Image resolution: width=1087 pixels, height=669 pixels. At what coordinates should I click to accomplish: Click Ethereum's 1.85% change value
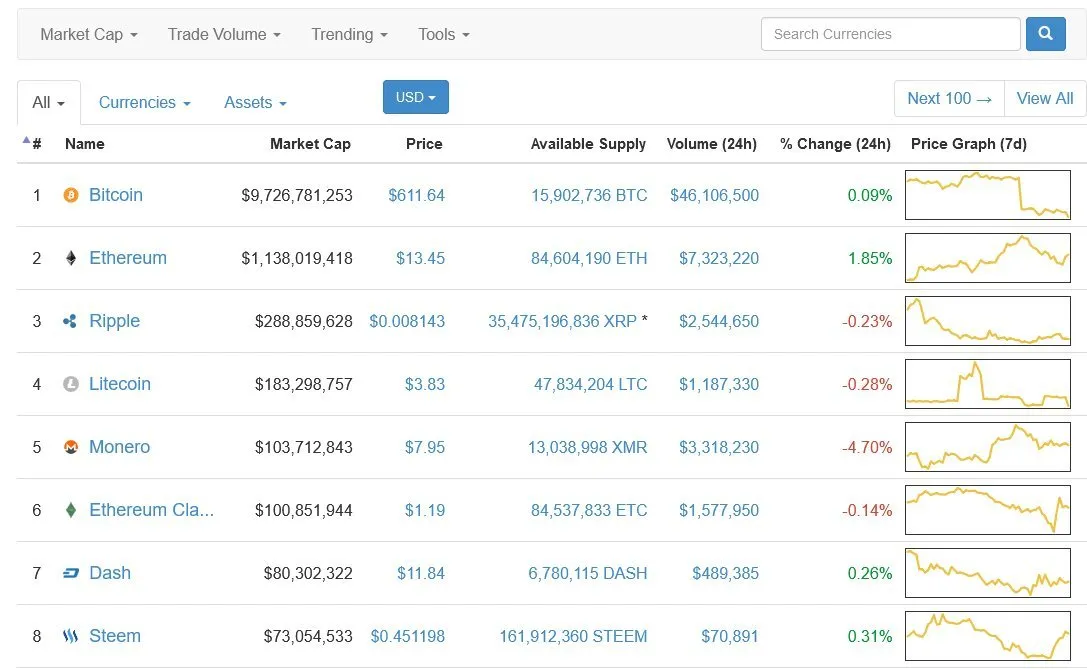870,259
